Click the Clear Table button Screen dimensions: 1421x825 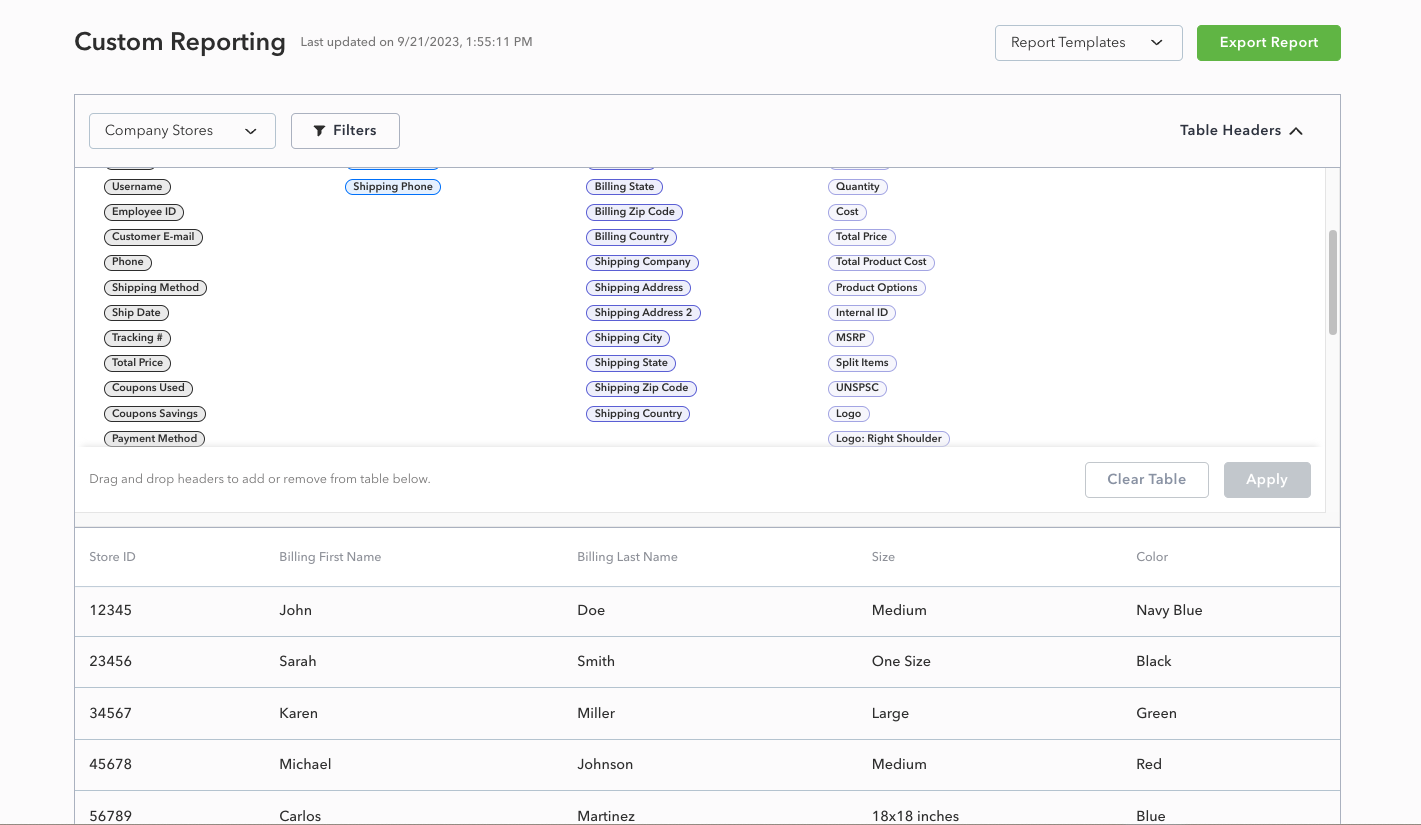click(1146, 480)
